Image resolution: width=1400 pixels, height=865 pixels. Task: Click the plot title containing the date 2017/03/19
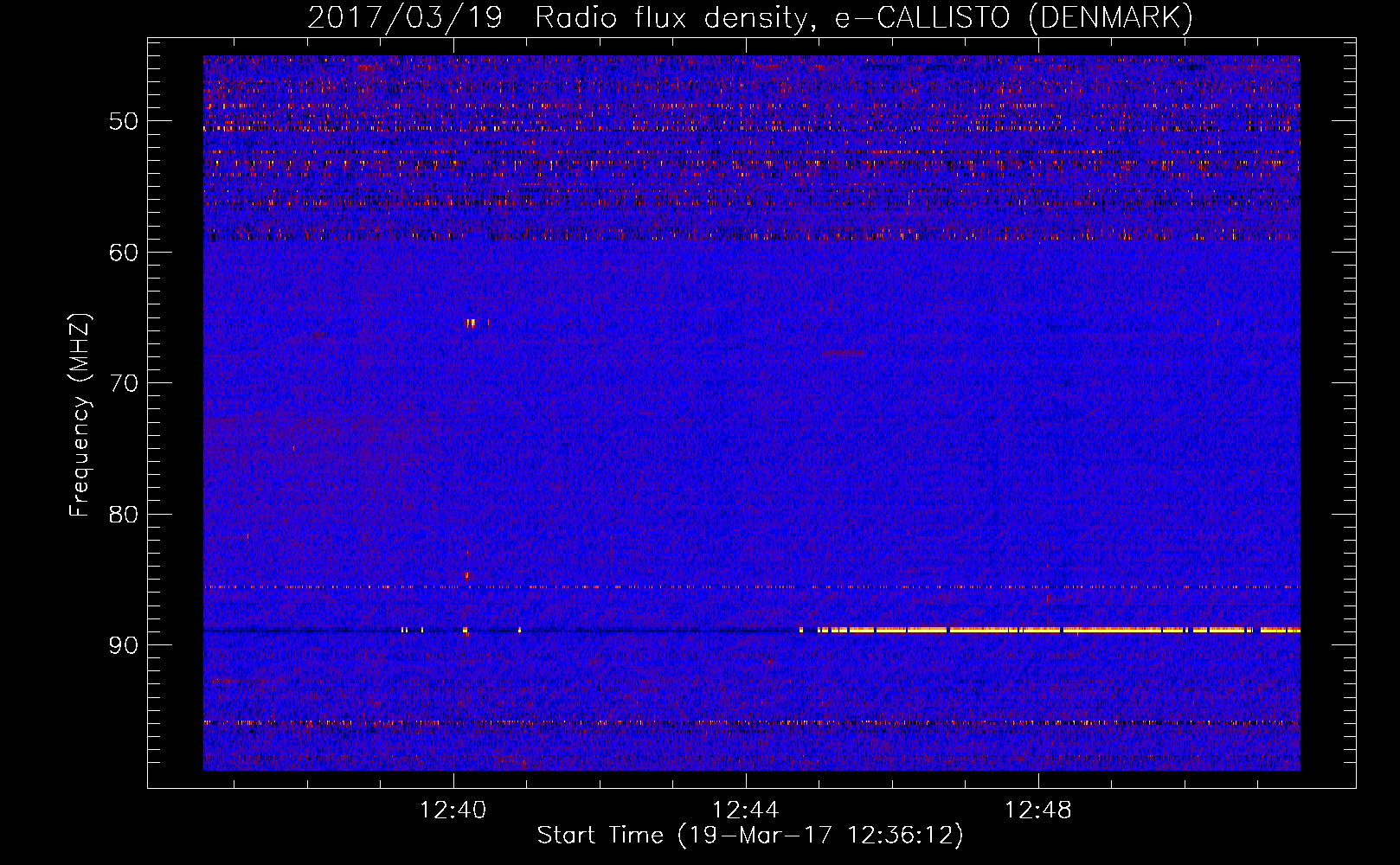(x=750, y=17)
